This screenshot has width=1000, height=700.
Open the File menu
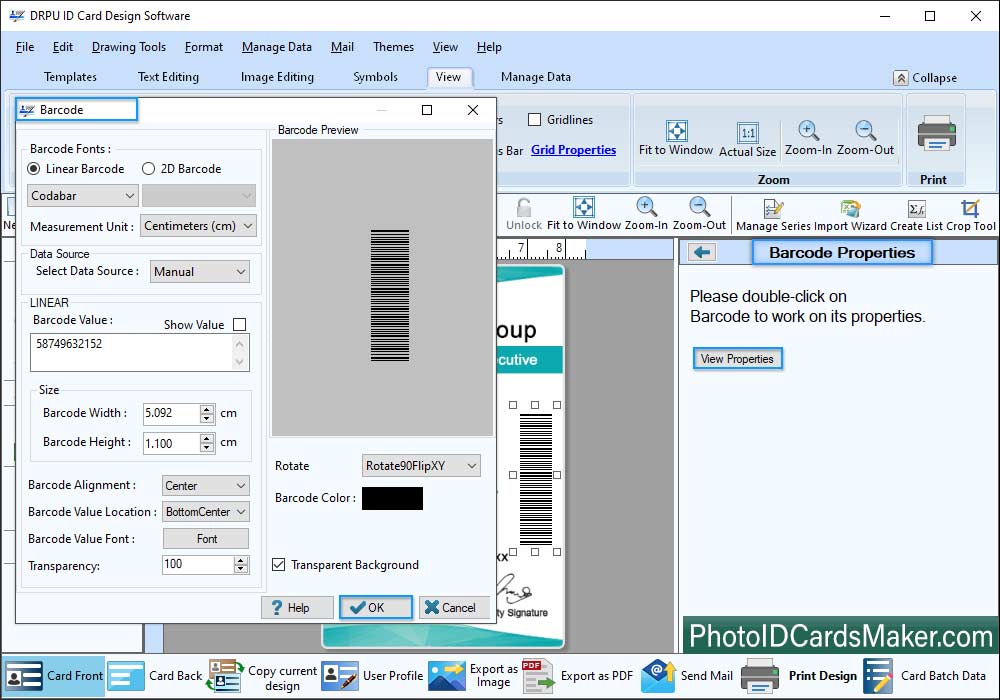pyautogui.click(x=25, y=47)
